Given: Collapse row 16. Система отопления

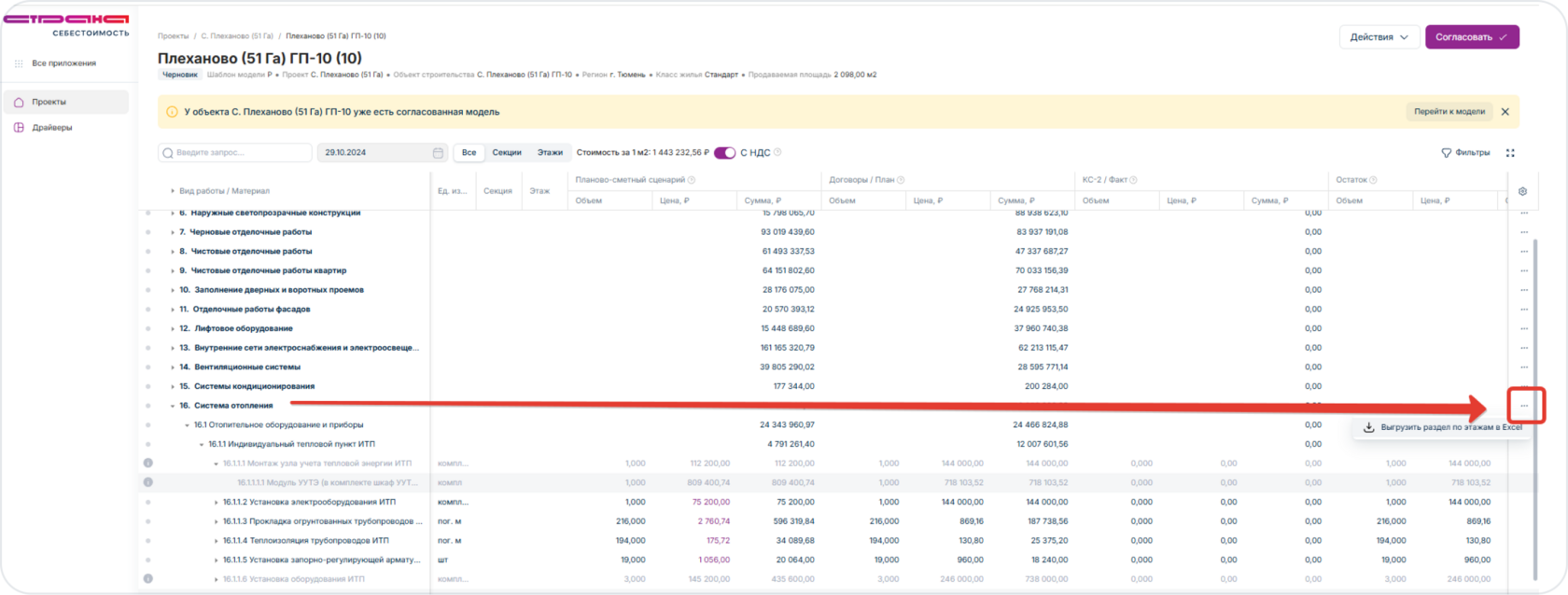Looking at the screenshot, I should (x=173, y=406).
